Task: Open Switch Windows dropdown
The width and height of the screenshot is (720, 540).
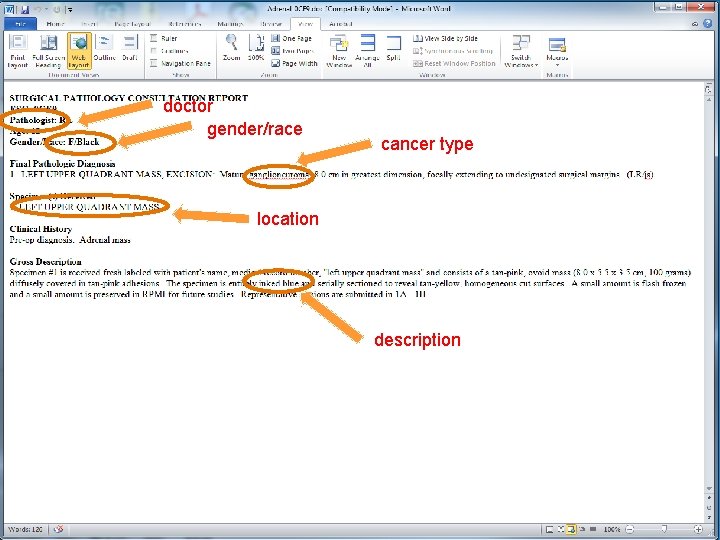Action: [521, 51]
